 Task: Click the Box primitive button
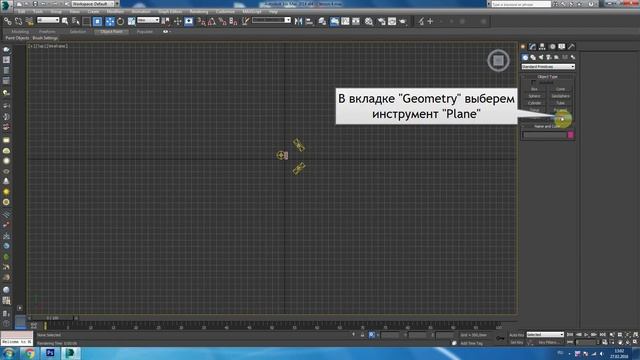click(534, 89)
